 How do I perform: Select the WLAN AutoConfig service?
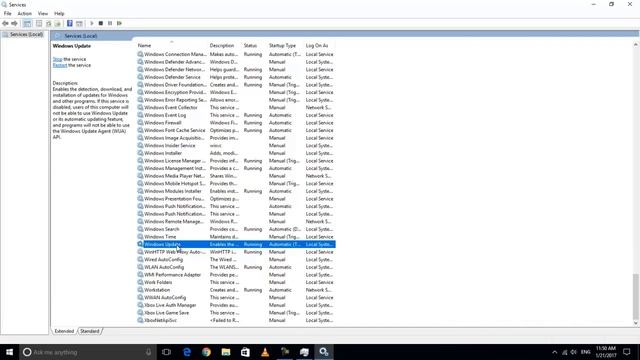point(236,267)
